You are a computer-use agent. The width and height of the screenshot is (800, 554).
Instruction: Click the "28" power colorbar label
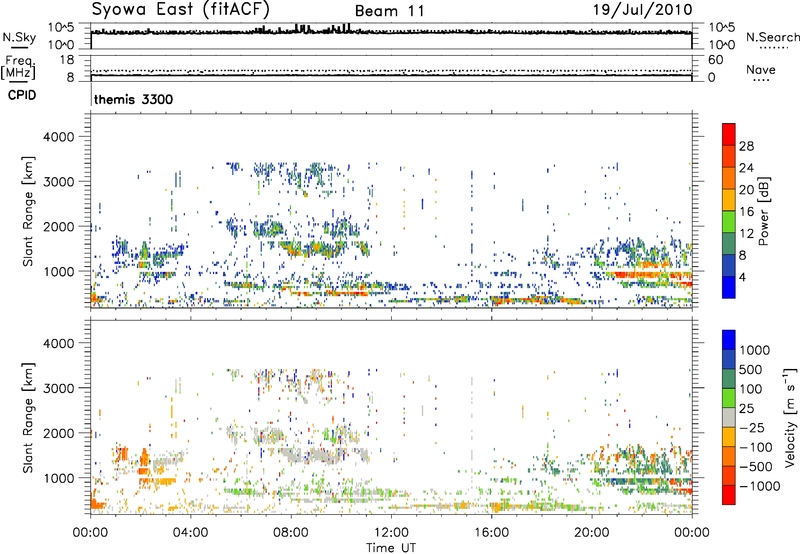pos(746,146)
